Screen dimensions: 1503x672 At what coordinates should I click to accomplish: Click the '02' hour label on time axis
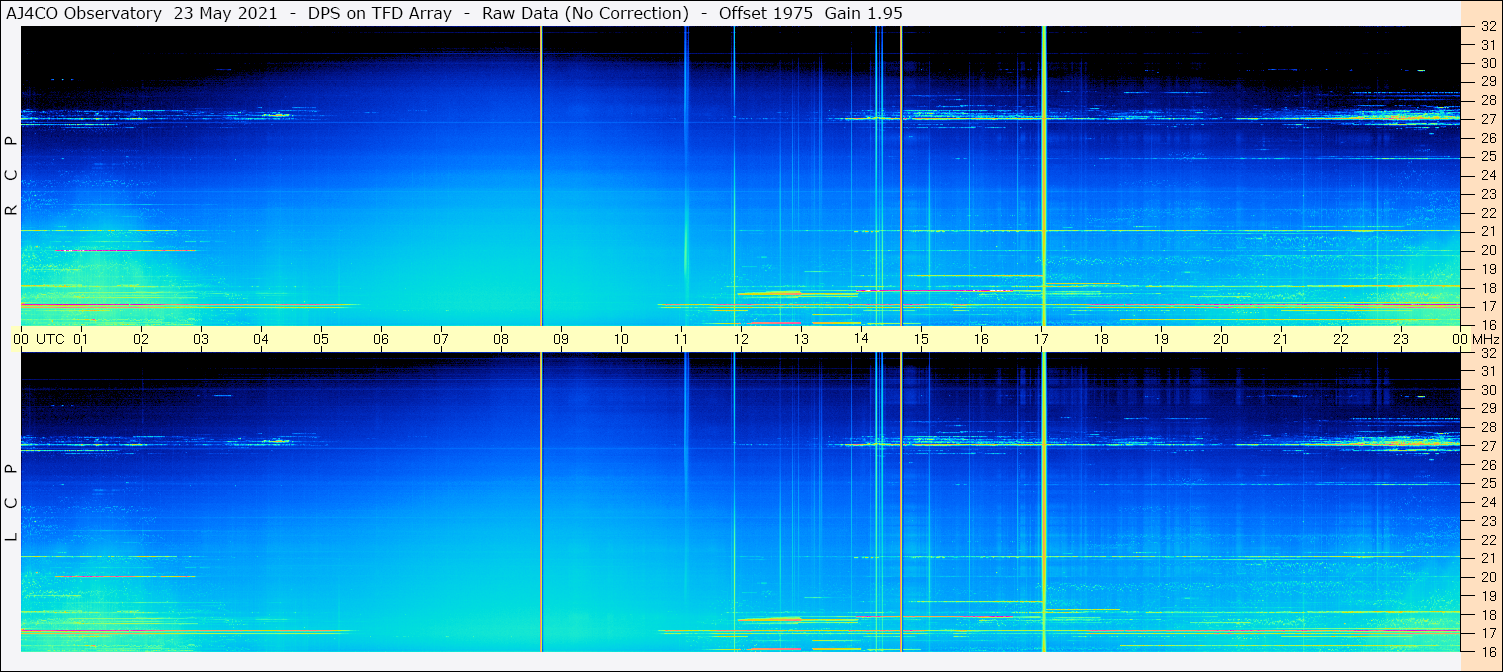tap(141, 339)
